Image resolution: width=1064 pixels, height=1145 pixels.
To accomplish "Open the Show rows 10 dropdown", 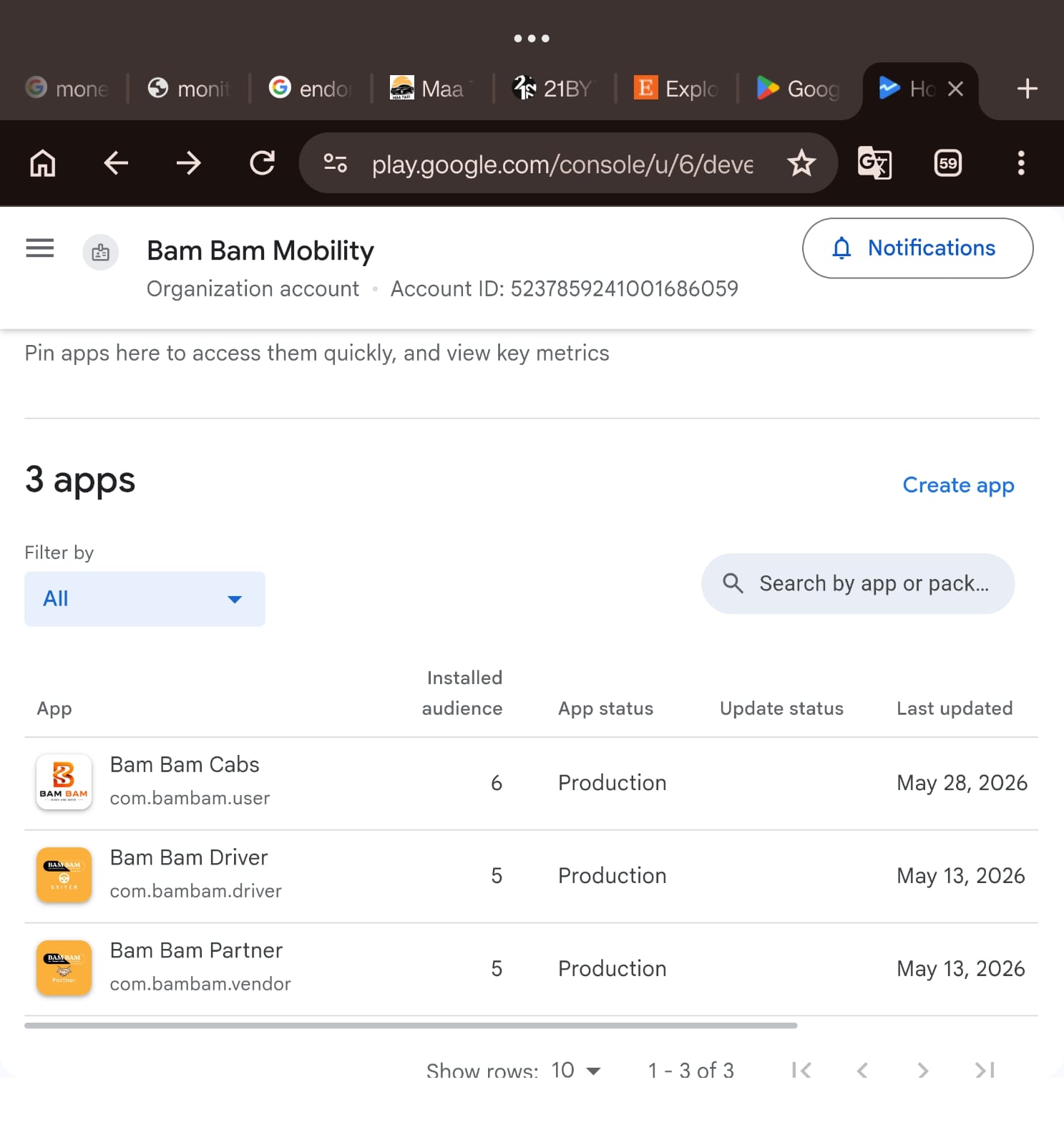I will click(576, 1071).
